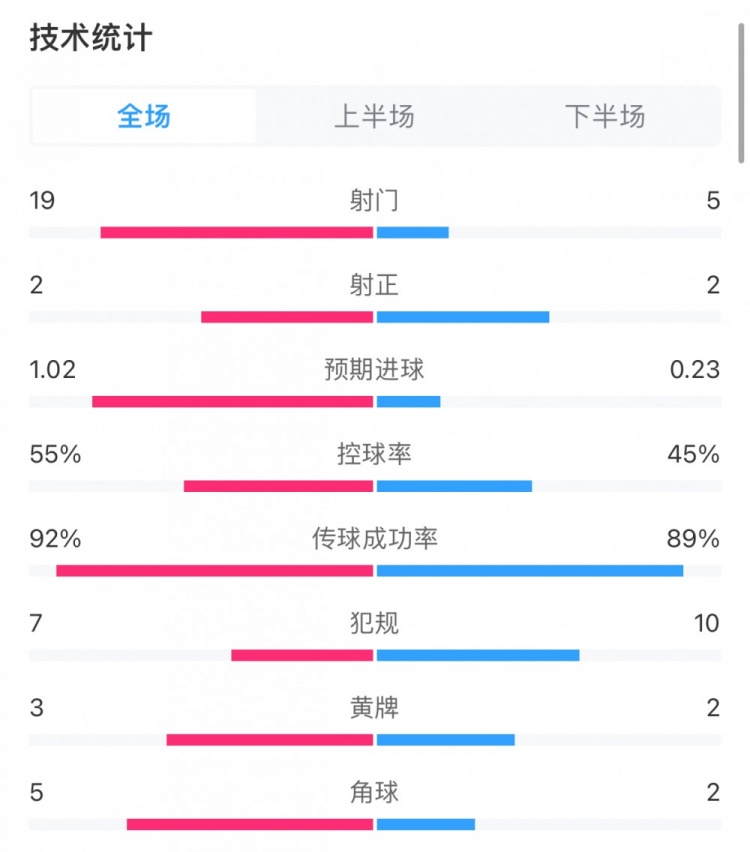
Task: Click the blue 射门 bar
Action: [412, 233]
